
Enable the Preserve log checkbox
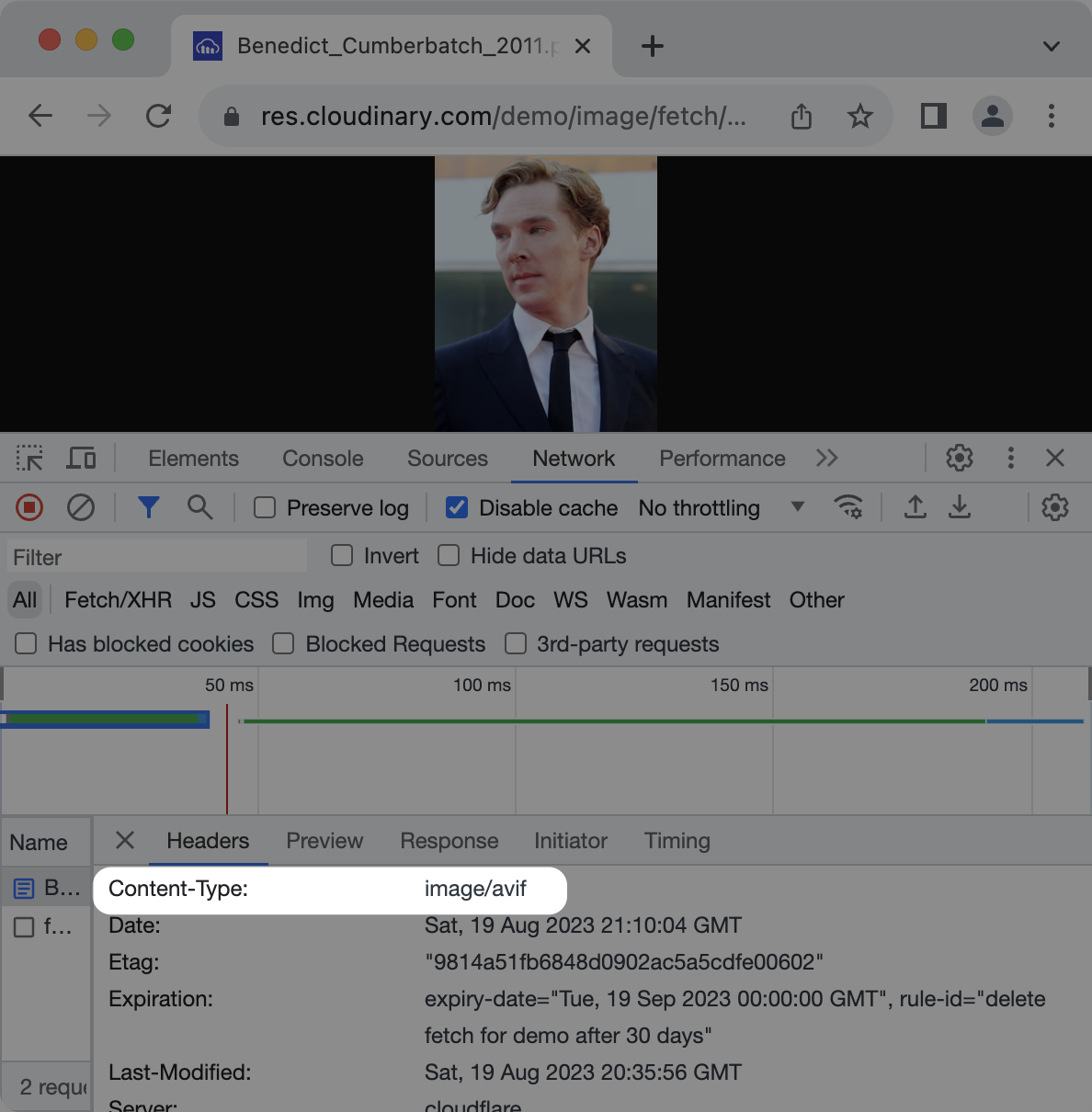tap(265, 508)
